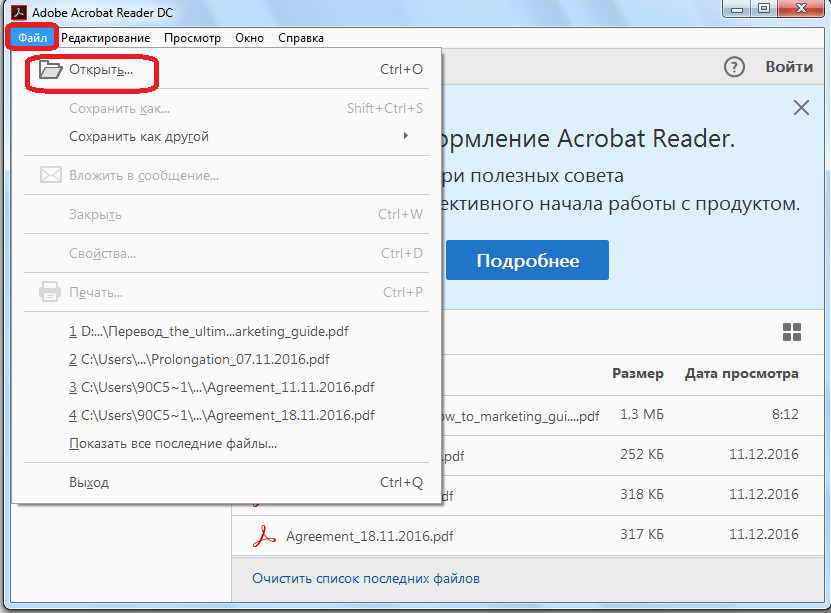
Task: Switch to grid view using the tiles icon
Action: point(792,333)
